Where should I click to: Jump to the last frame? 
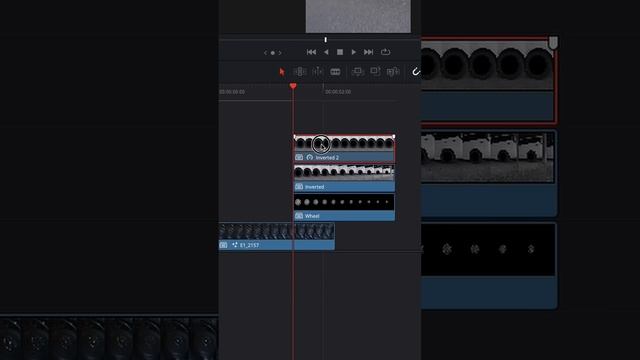(368, 52)
